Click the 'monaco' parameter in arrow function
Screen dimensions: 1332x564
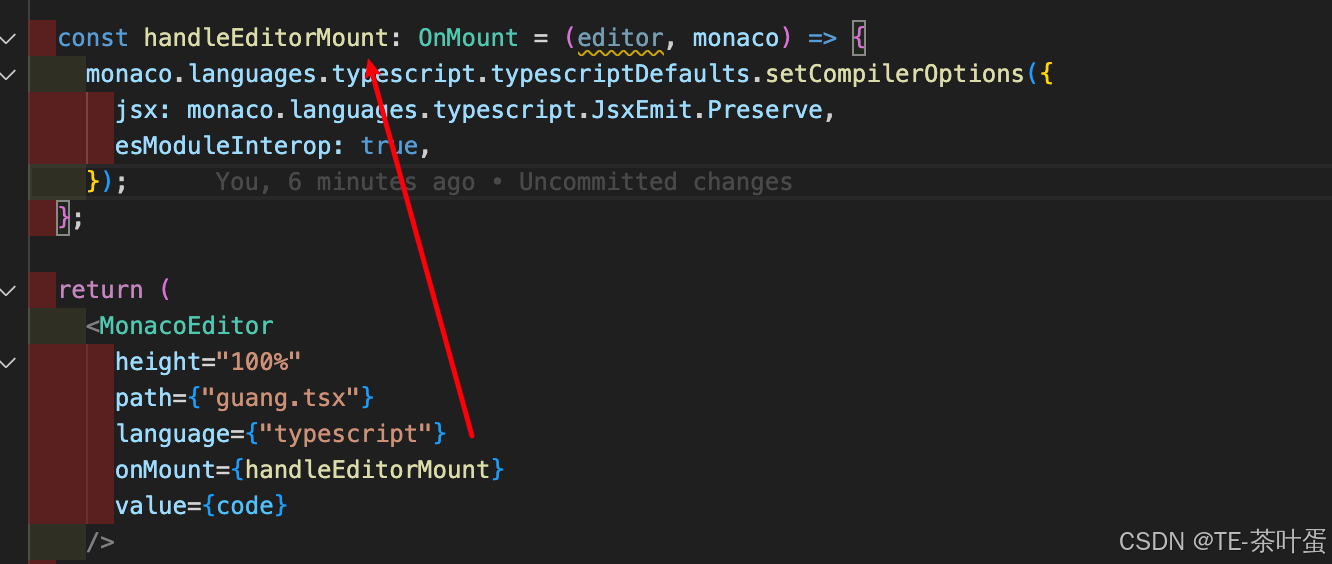pyautogui.click(x=735, y=38)
